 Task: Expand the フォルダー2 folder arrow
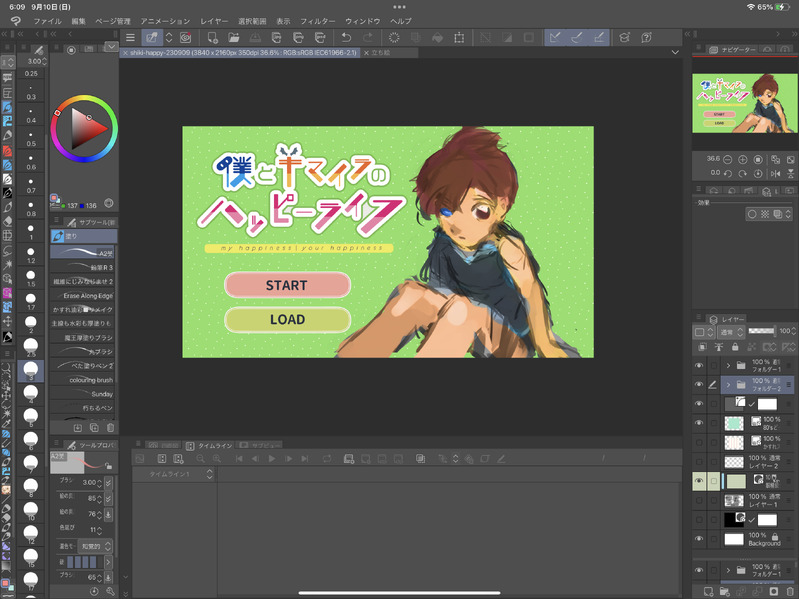pos(729,385)
